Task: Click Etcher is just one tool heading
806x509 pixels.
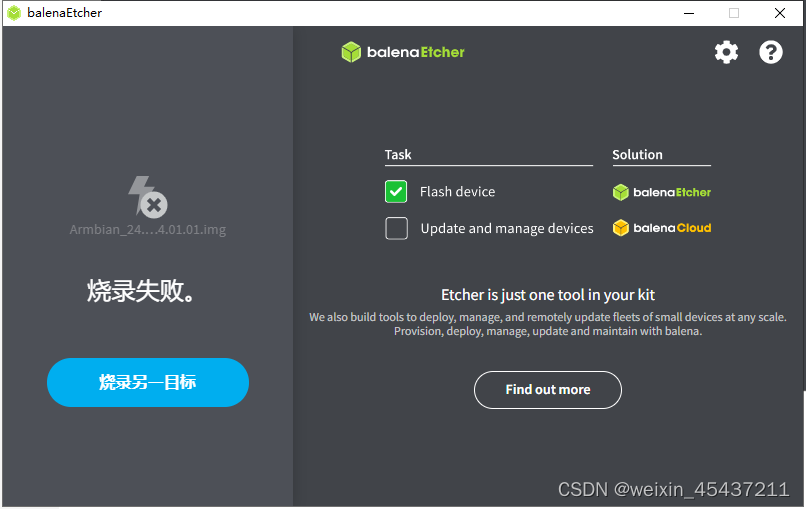Action: click(x=547, y=295)
